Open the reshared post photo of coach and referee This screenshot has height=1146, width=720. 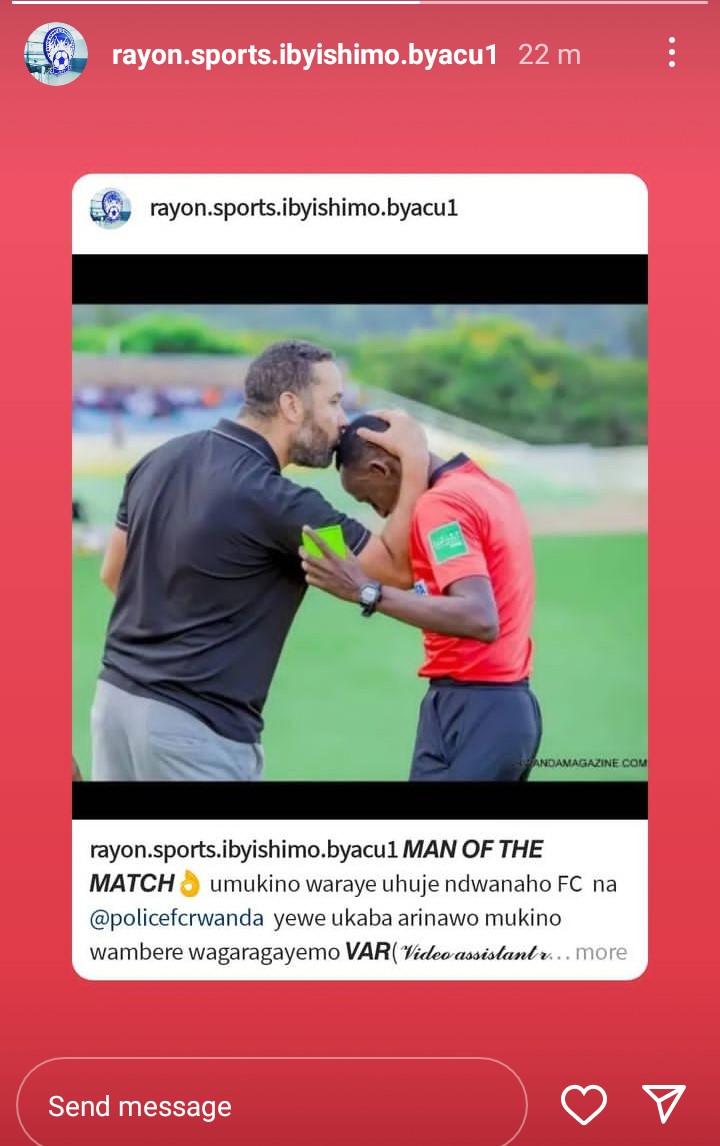pyautogui.click(x=360, y=542)
